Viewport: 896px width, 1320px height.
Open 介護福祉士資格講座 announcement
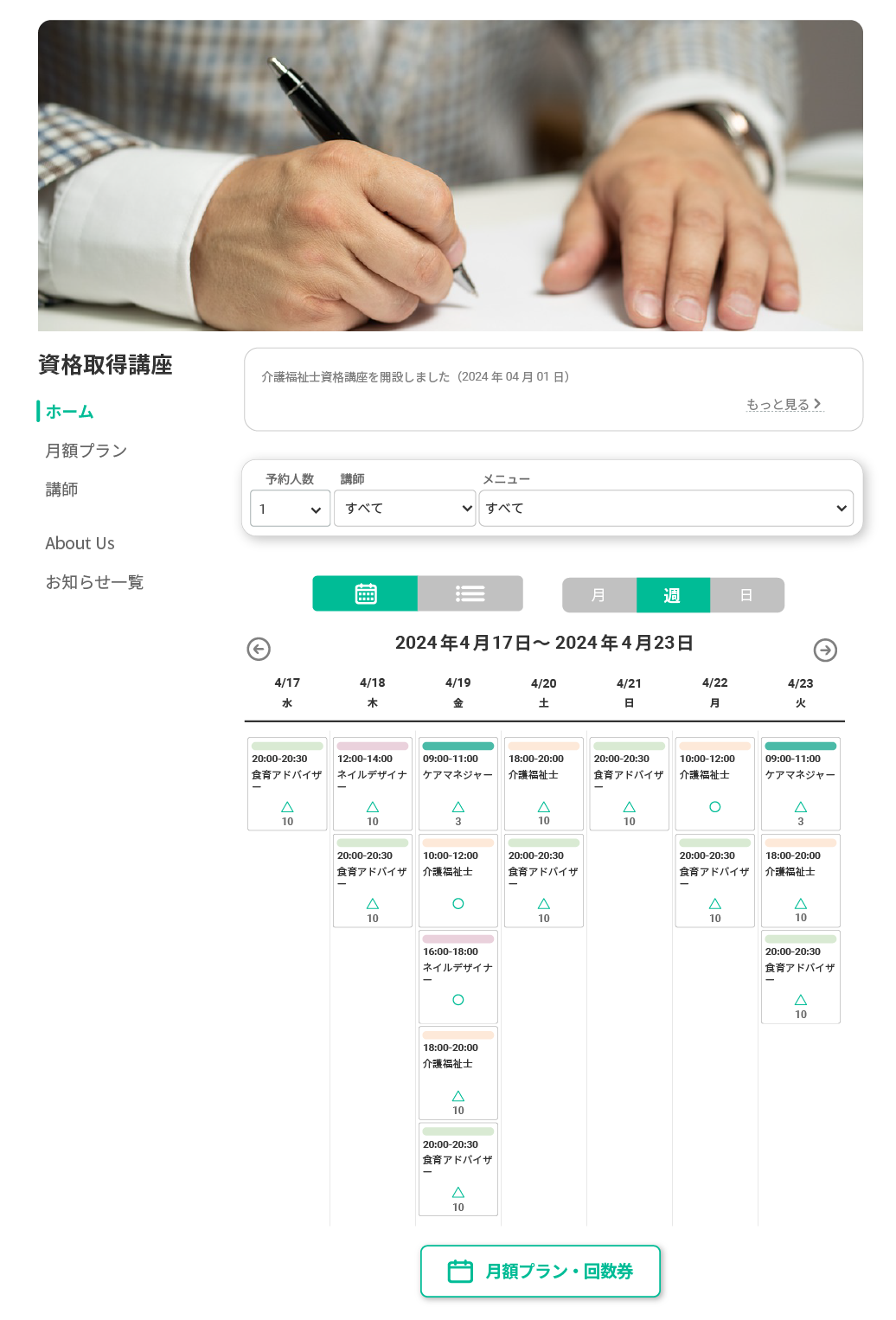tap(415, 377)
